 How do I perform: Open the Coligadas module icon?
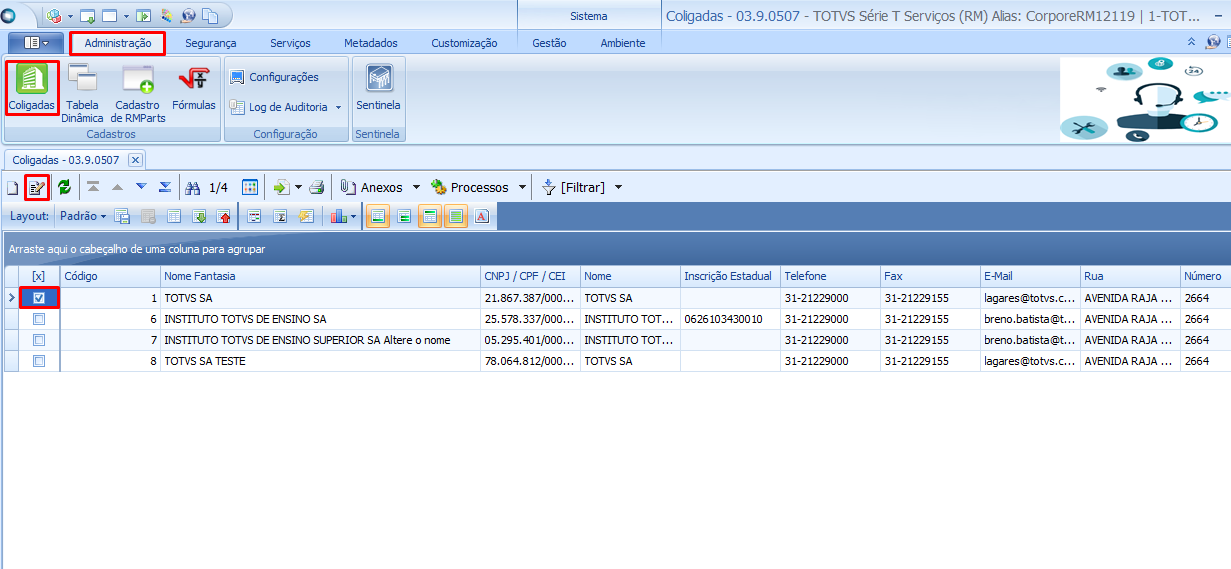(x=31, y=88)
